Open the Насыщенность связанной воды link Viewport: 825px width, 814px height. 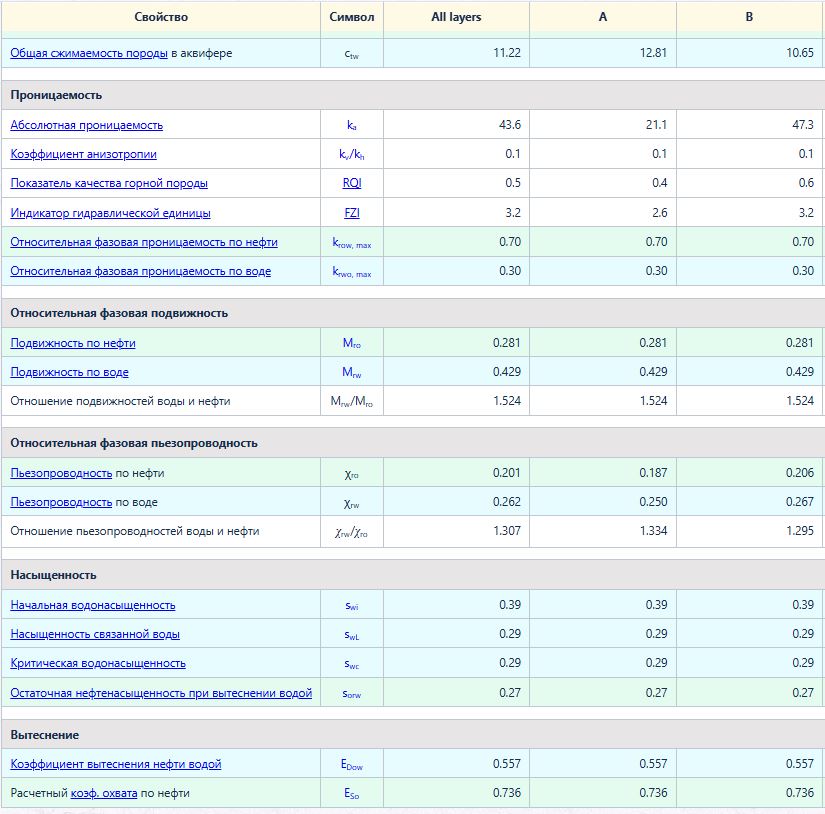coord(95,634)
